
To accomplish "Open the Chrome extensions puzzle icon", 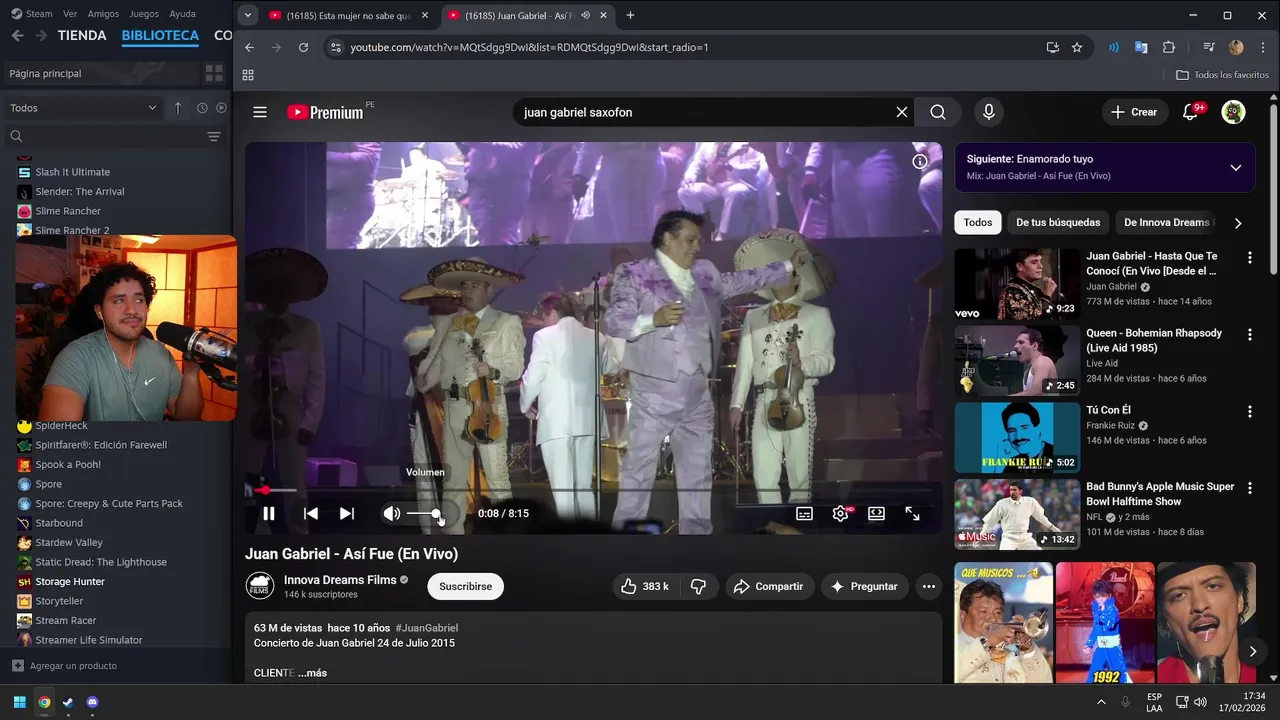I will coord(1169,47).
